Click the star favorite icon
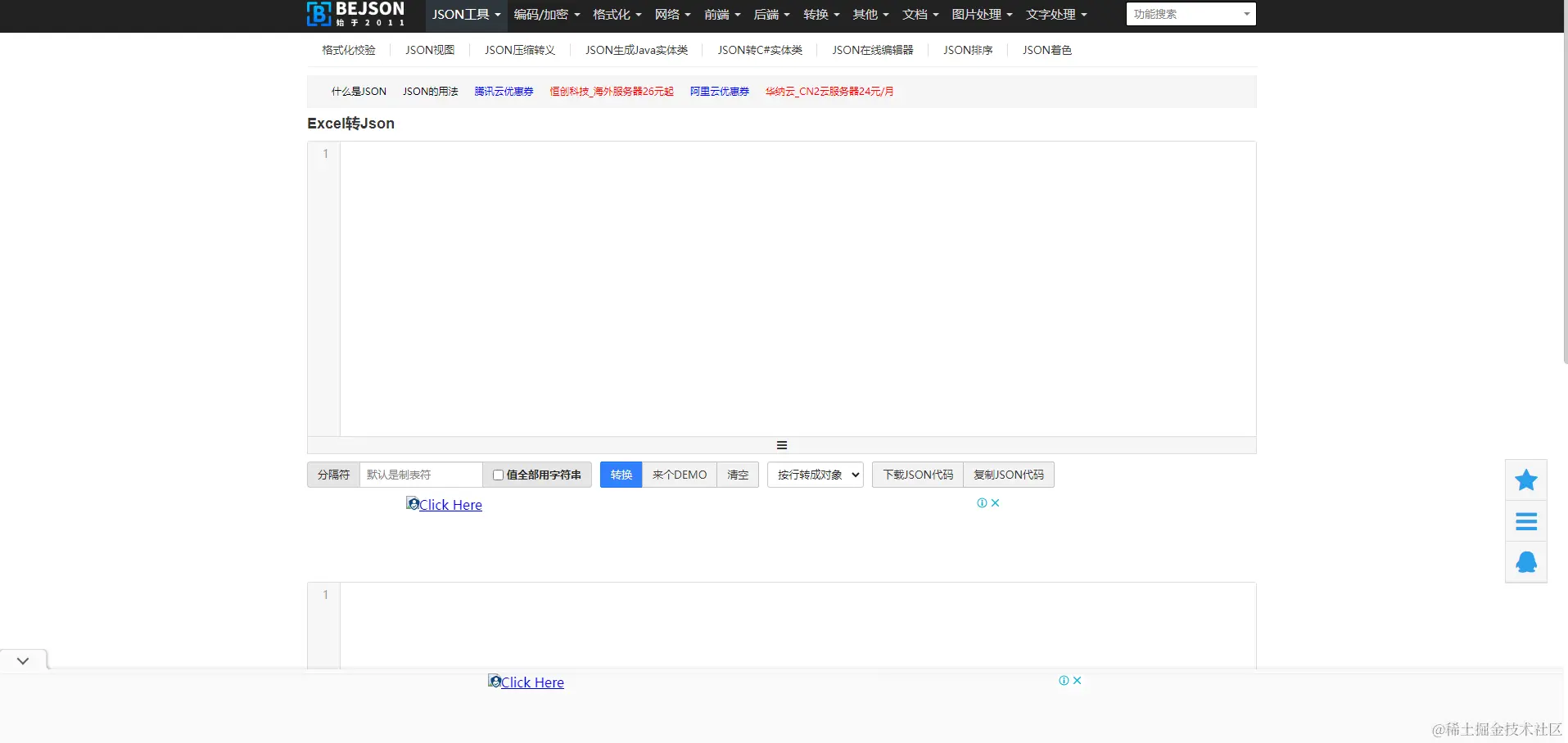The image size is (1568, 743). click(x=1526, y=480)
